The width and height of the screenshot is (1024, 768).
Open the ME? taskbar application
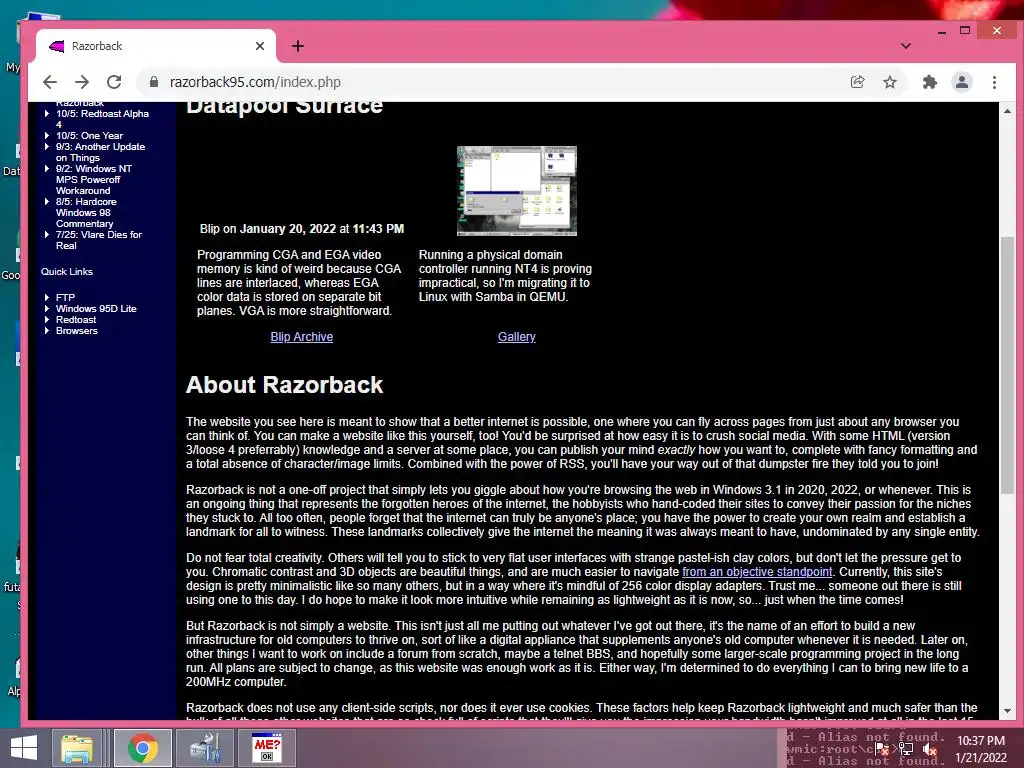click(x=267, y=748)
